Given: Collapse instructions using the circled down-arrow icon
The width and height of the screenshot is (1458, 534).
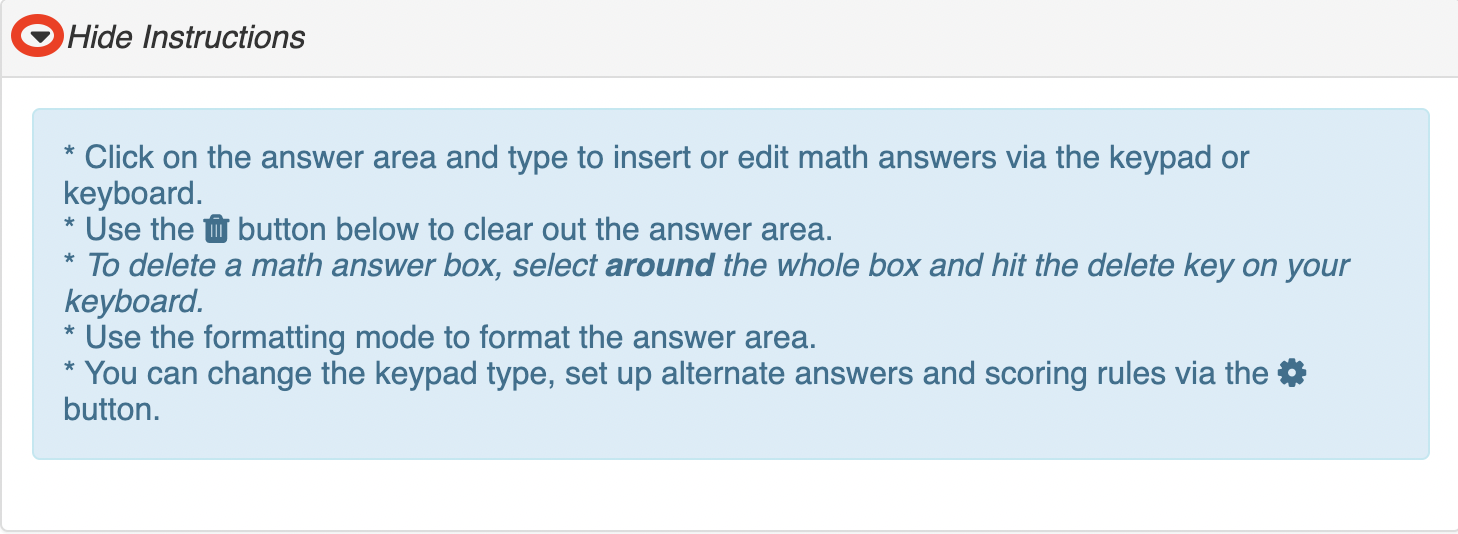Looking at the screenshot, I should pos(38,37).
